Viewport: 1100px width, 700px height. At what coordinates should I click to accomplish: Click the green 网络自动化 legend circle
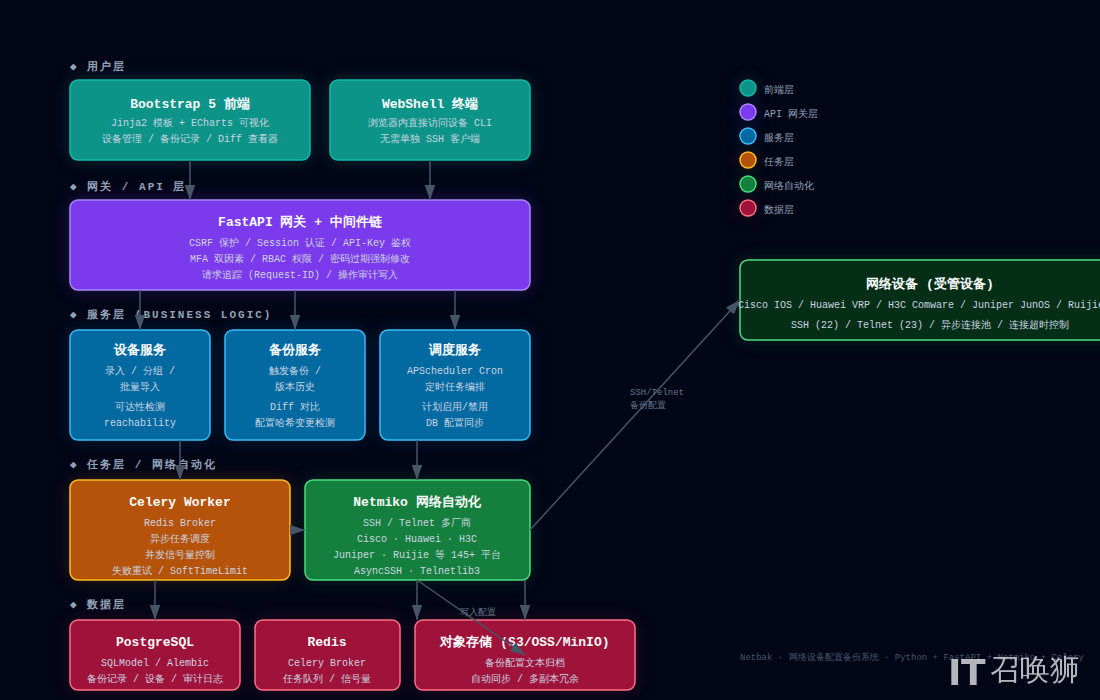pos(748,184)
